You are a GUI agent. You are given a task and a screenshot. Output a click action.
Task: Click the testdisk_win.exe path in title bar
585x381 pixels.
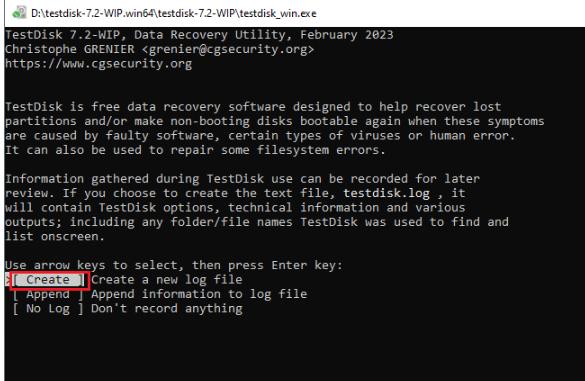[174, 13]
